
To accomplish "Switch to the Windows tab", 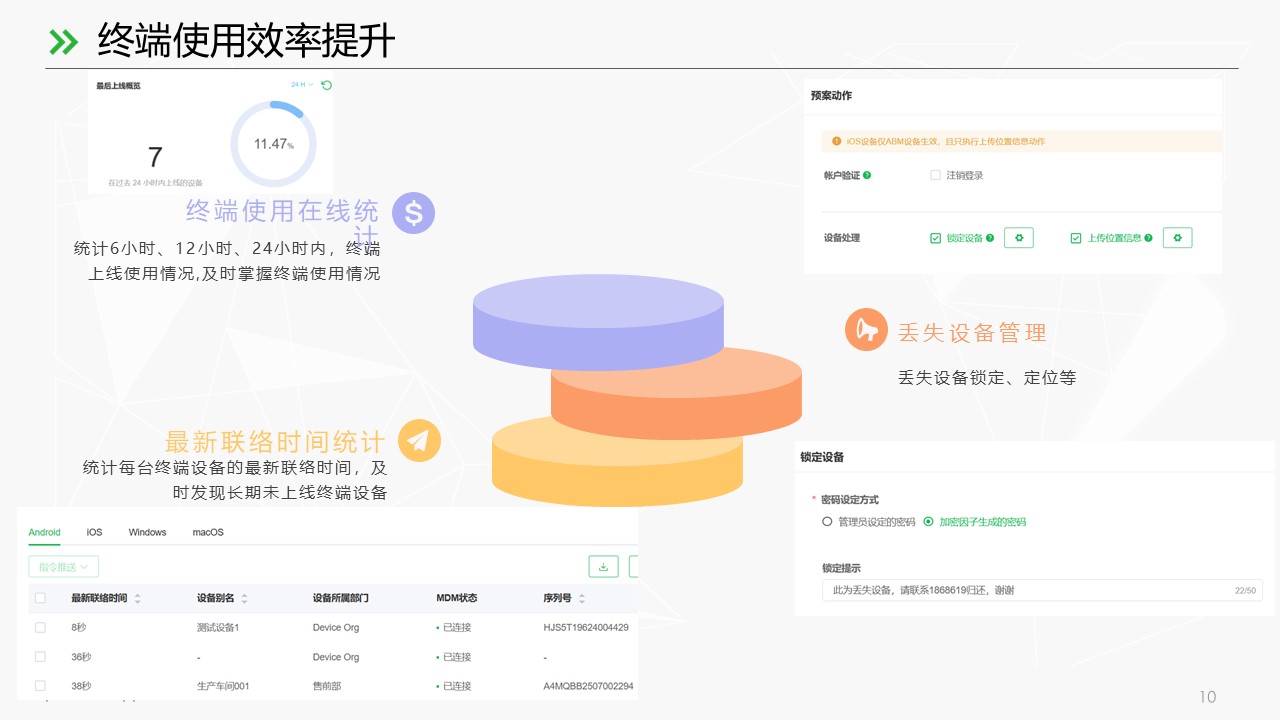I will point(147,532).
